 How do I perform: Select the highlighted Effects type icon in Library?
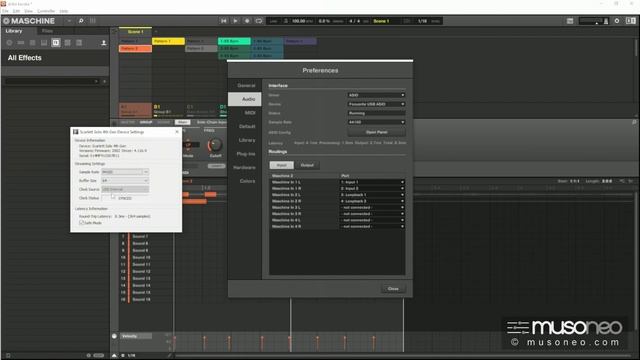[56, 43]
